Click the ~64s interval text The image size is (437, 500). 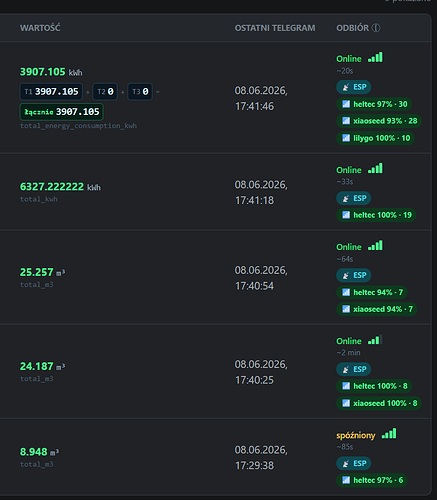(x=345, y=259)
